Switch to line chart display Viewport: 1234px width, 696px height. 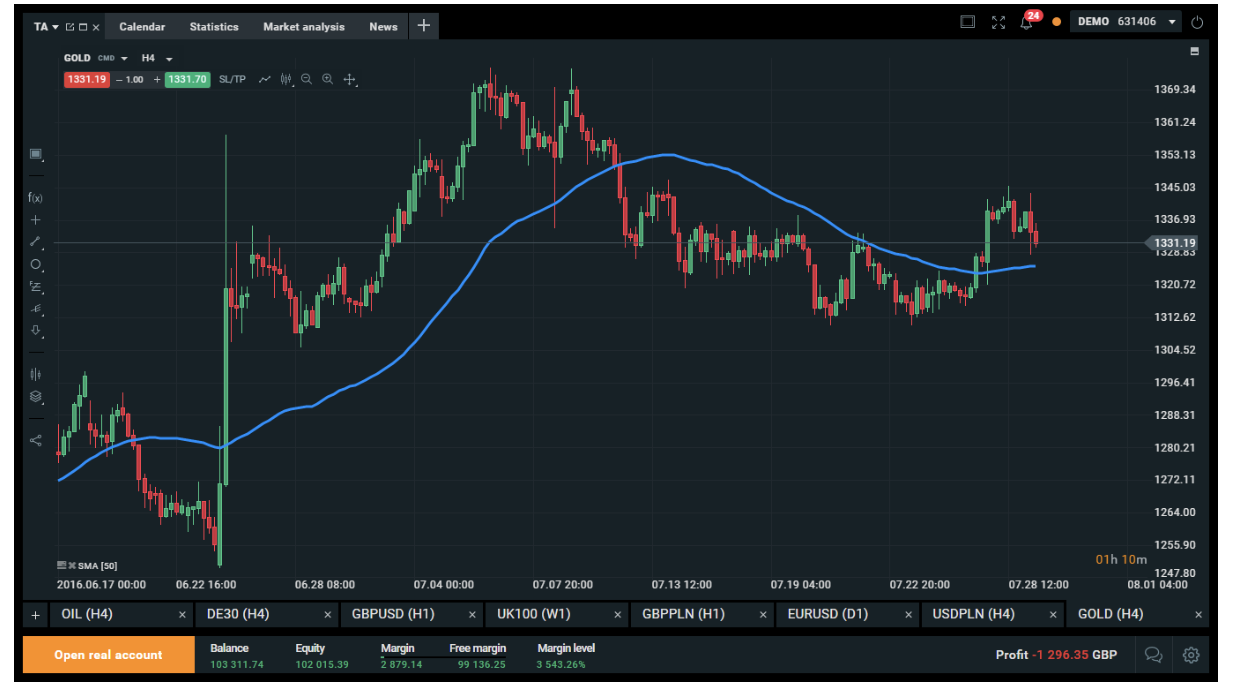tap(265, 79)
